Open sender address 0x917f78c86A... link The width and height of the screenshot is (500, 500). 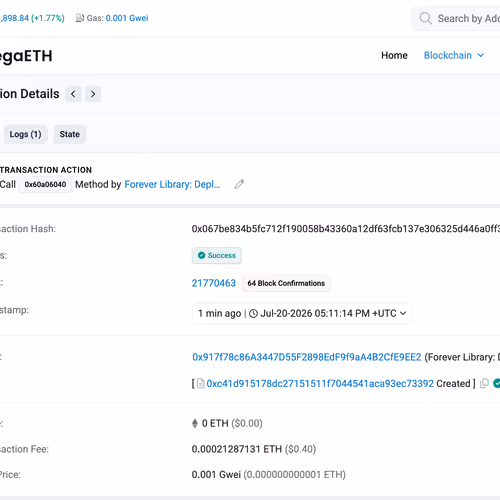coord(307,357)
